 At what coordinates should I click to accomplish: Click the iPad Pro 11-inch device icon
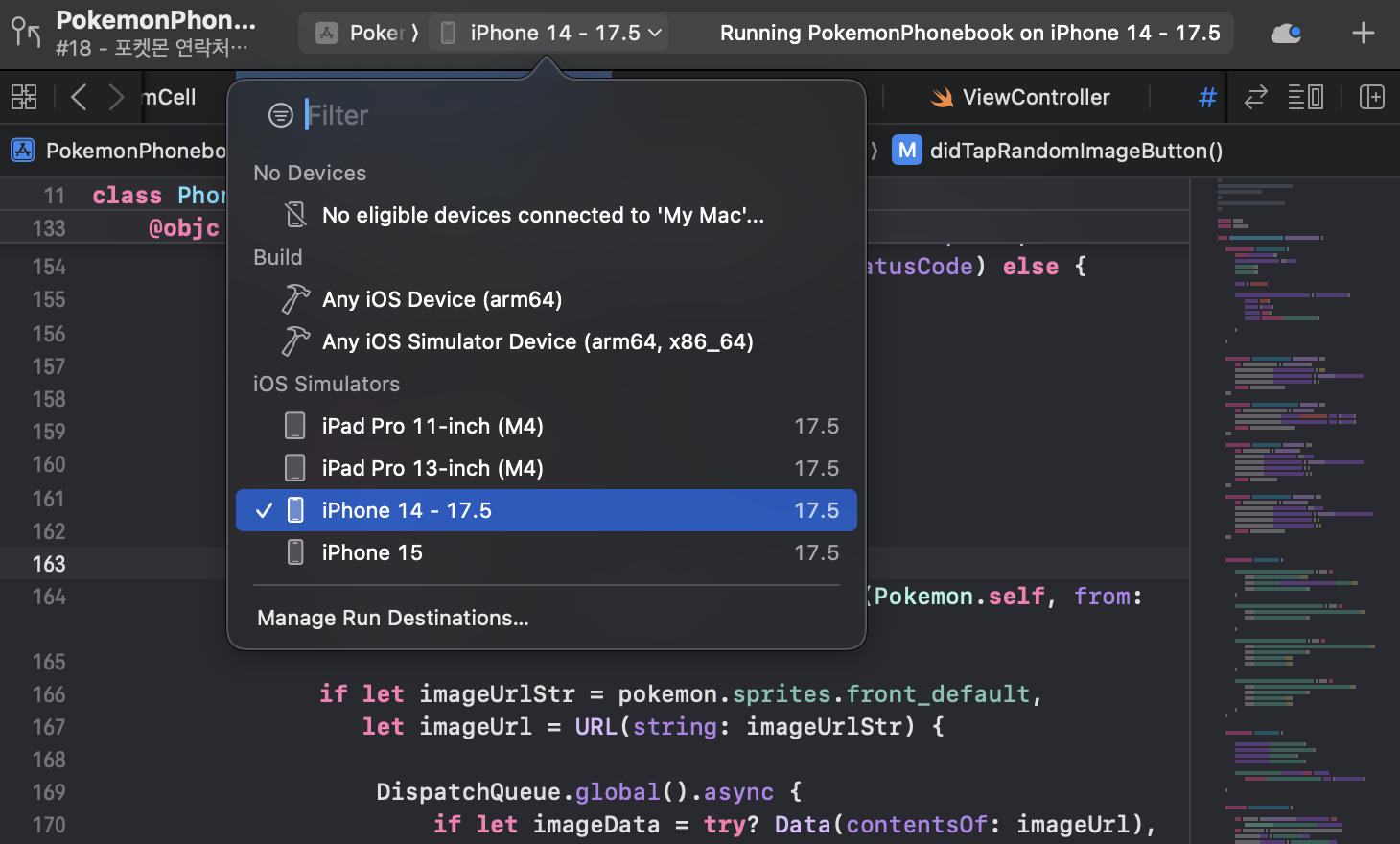coord(295,426)
